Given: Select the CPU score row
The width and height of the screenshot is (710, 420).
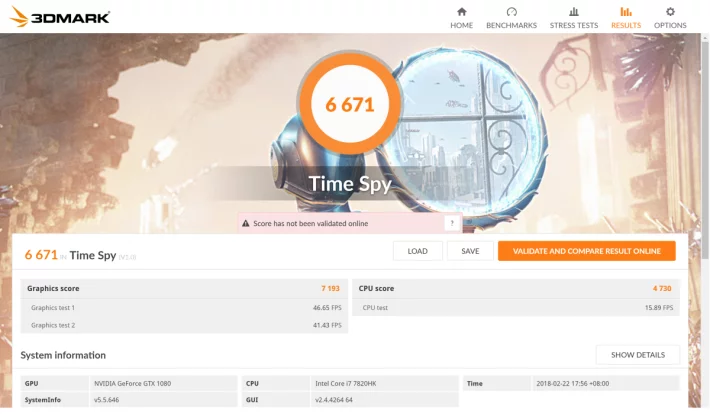Looking at the screenshot, I should pos(516,288).
